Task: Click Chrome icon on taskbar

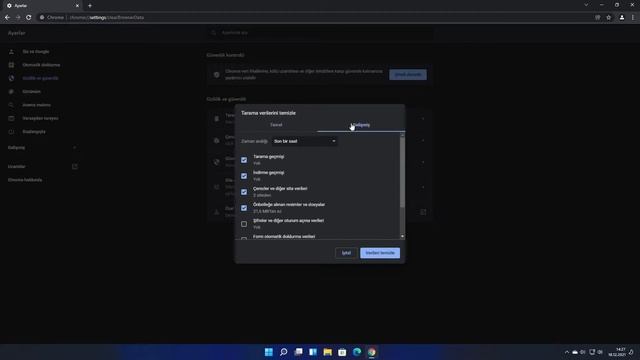Action: coord(372,352)
